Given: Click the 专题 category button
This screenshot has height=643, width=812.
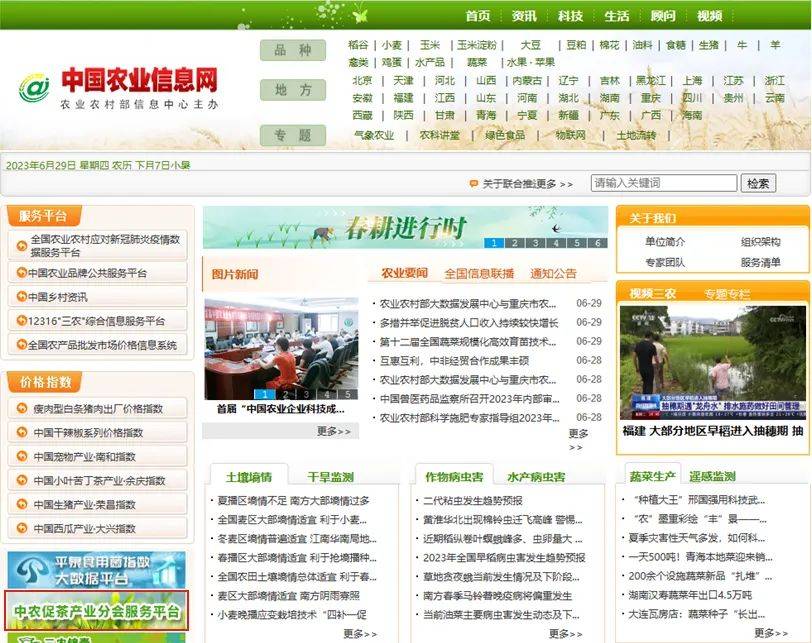Looking at the screenshot, I should click(x=293, y=136).
